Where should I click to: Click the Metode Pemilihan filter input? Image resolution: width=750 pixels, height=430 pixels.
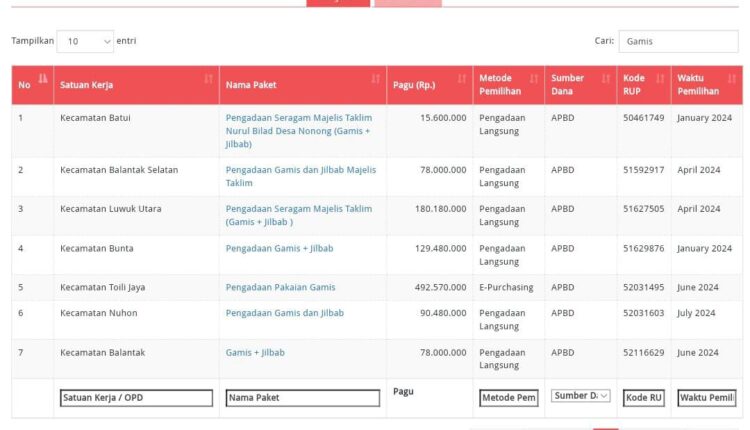pos(508,398)
